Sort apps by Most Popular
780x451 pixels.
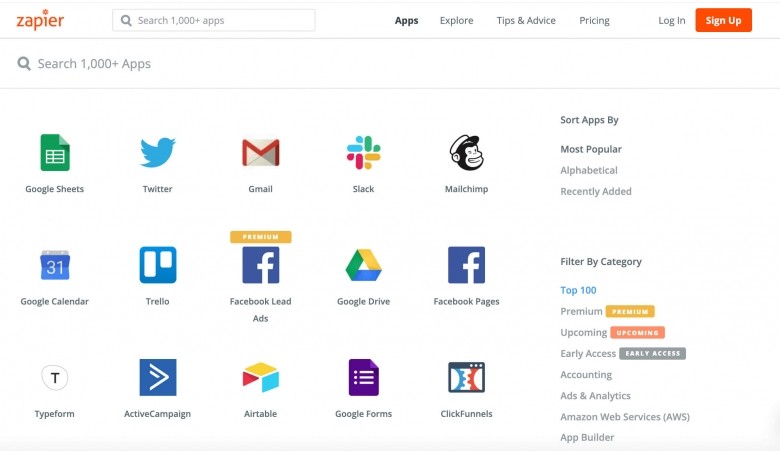[x=591, y=149]
